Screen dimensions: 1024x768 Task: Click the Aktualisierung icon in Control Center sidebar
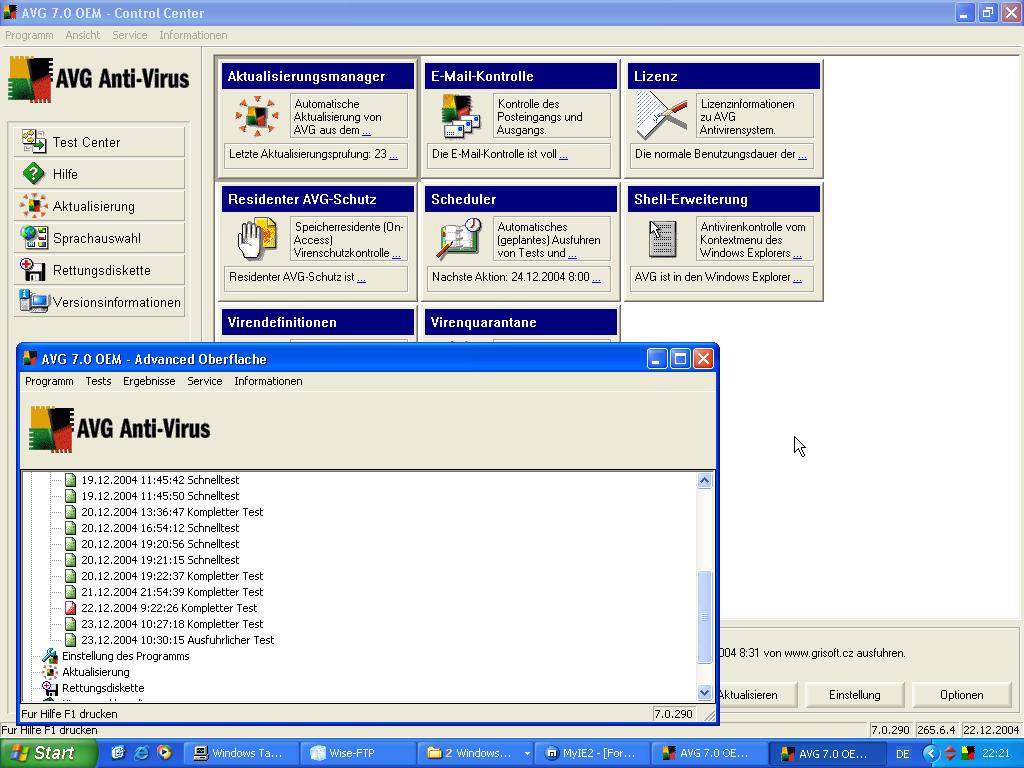pyautogui.click(x=33, y=206)
